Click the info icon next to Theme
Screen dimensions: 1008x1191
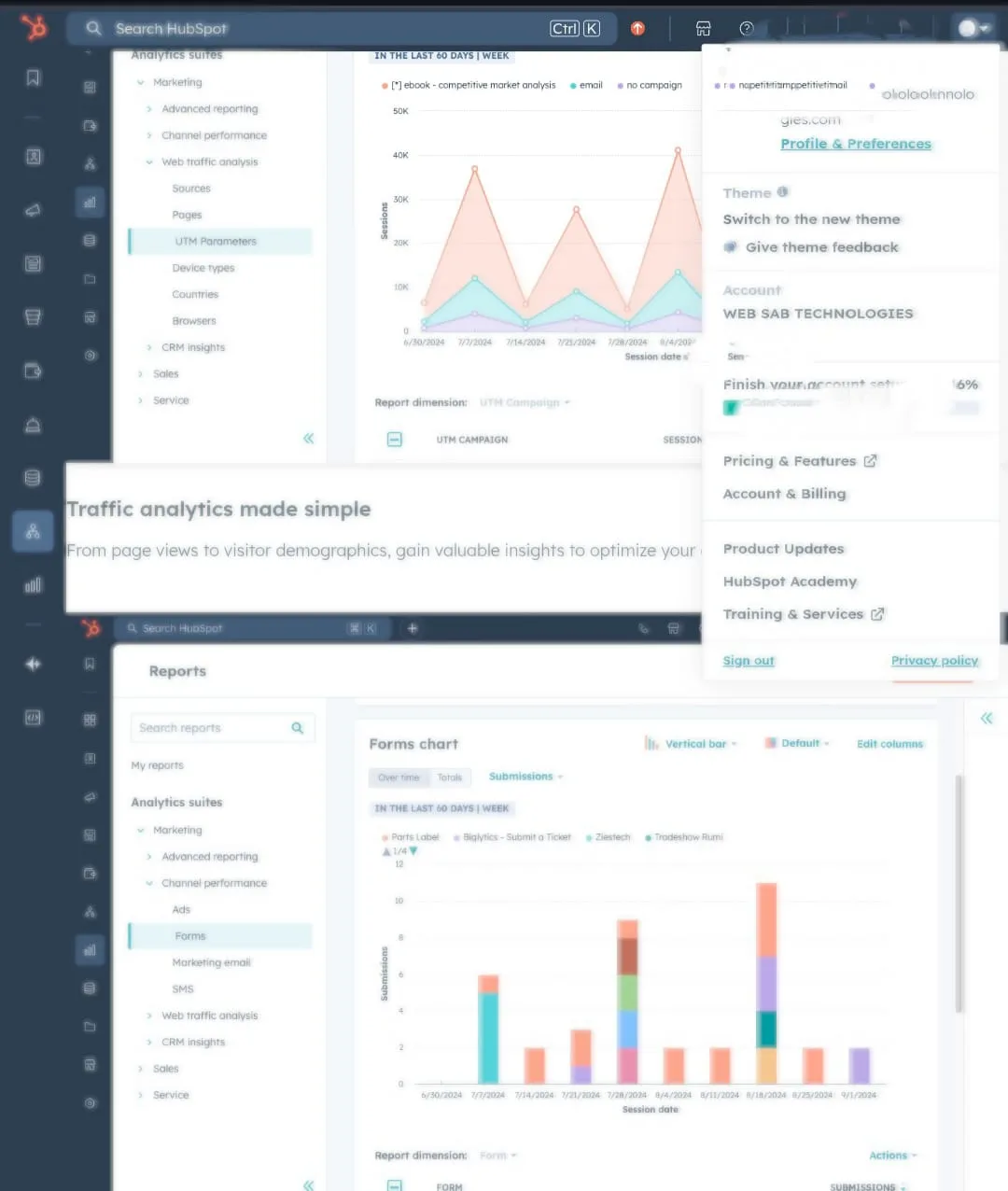783,192
